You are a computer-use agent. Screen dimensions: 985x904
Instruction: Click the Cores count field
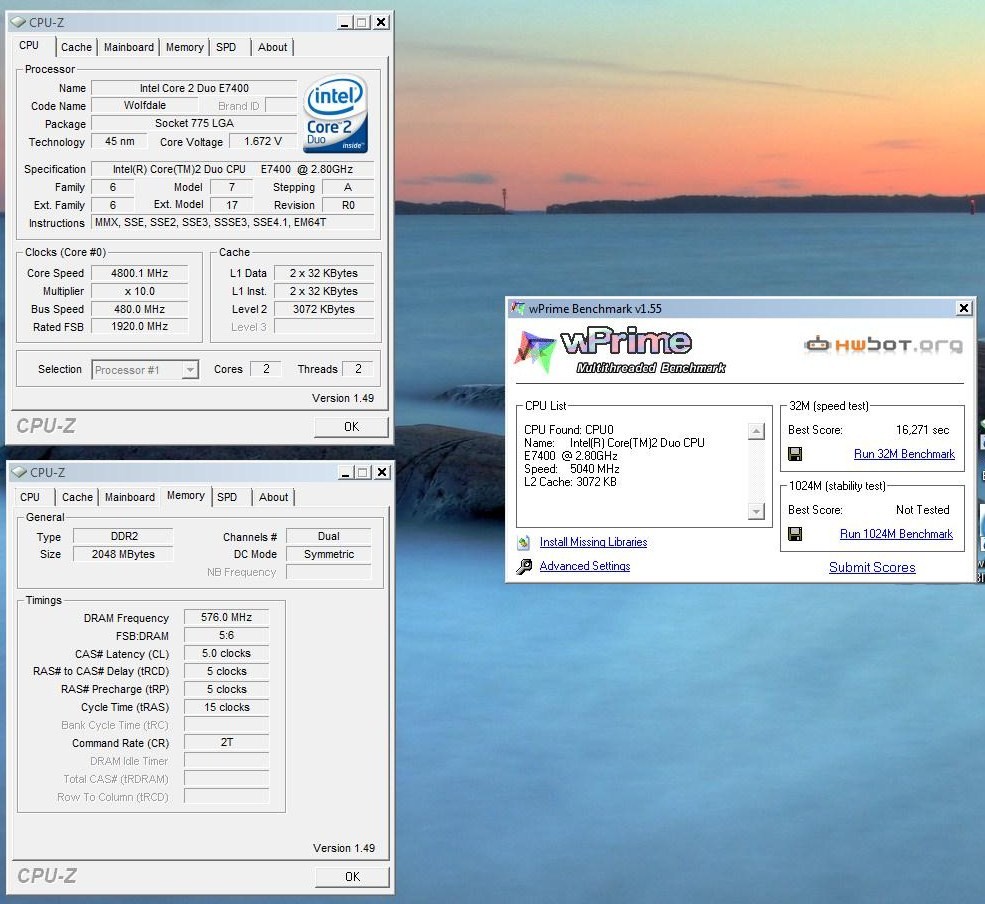coord(266,369)
